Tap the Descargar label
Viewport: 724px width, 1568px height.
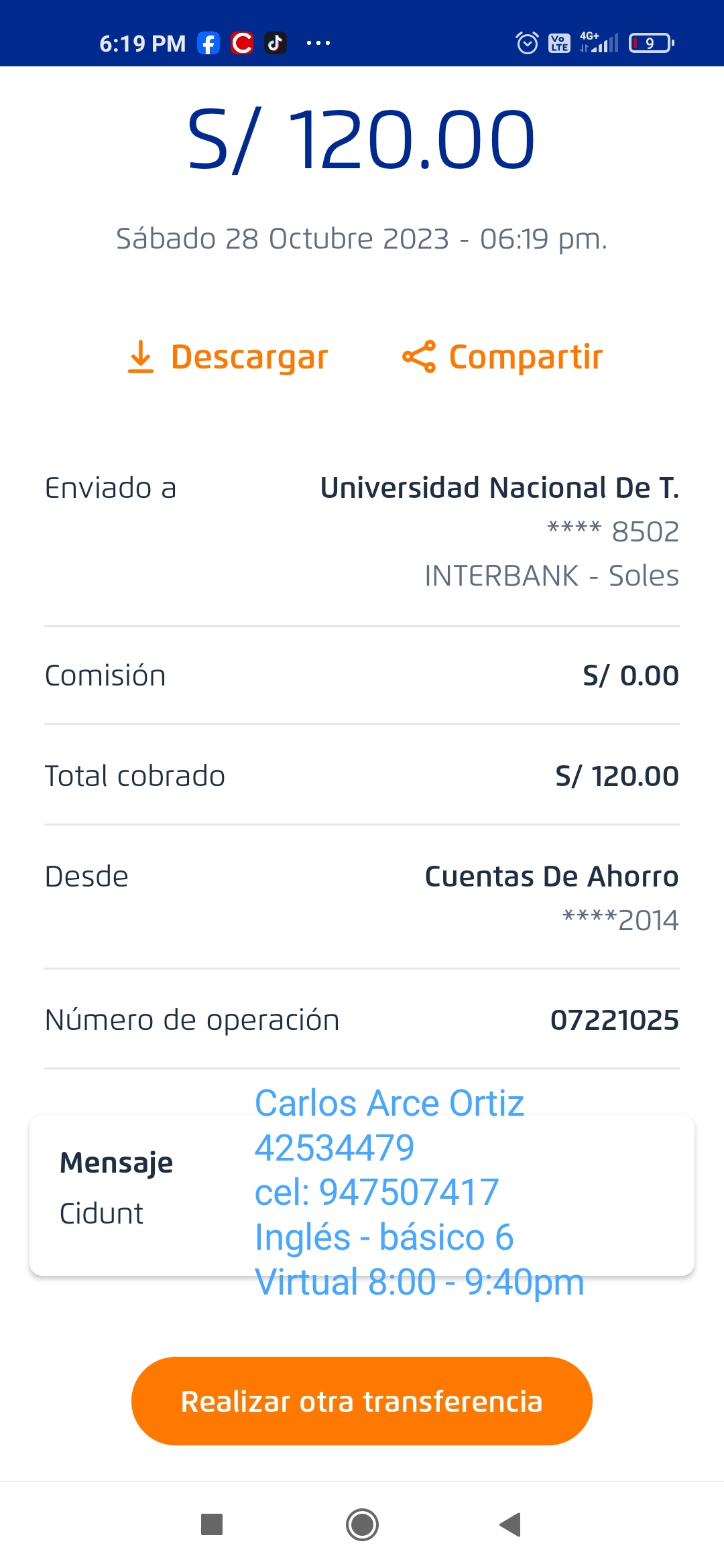click(249, 356)
